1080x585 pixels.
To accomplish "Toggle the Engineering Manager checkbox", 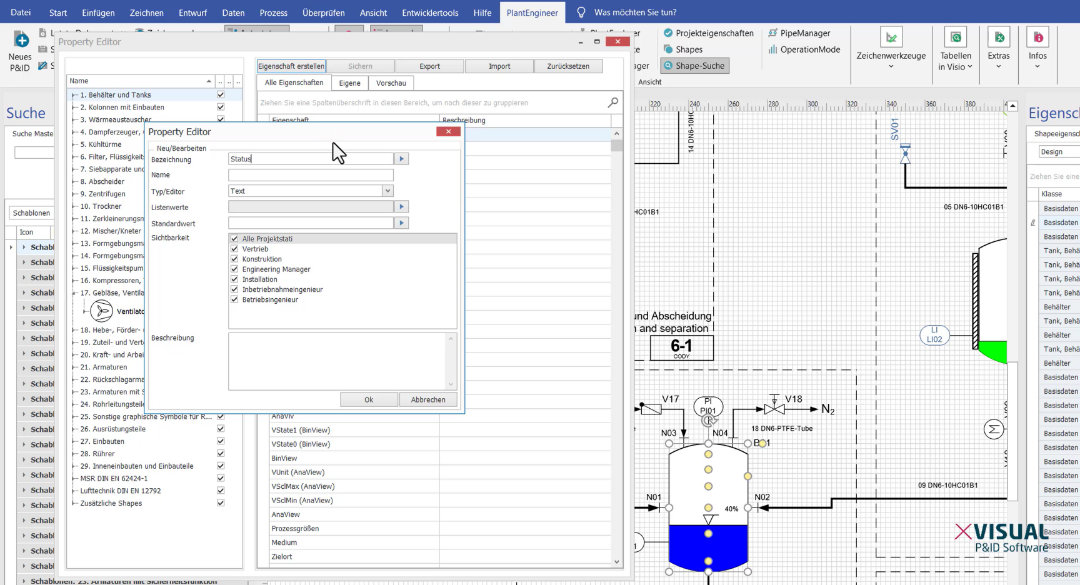I will [x=234, y=269].
